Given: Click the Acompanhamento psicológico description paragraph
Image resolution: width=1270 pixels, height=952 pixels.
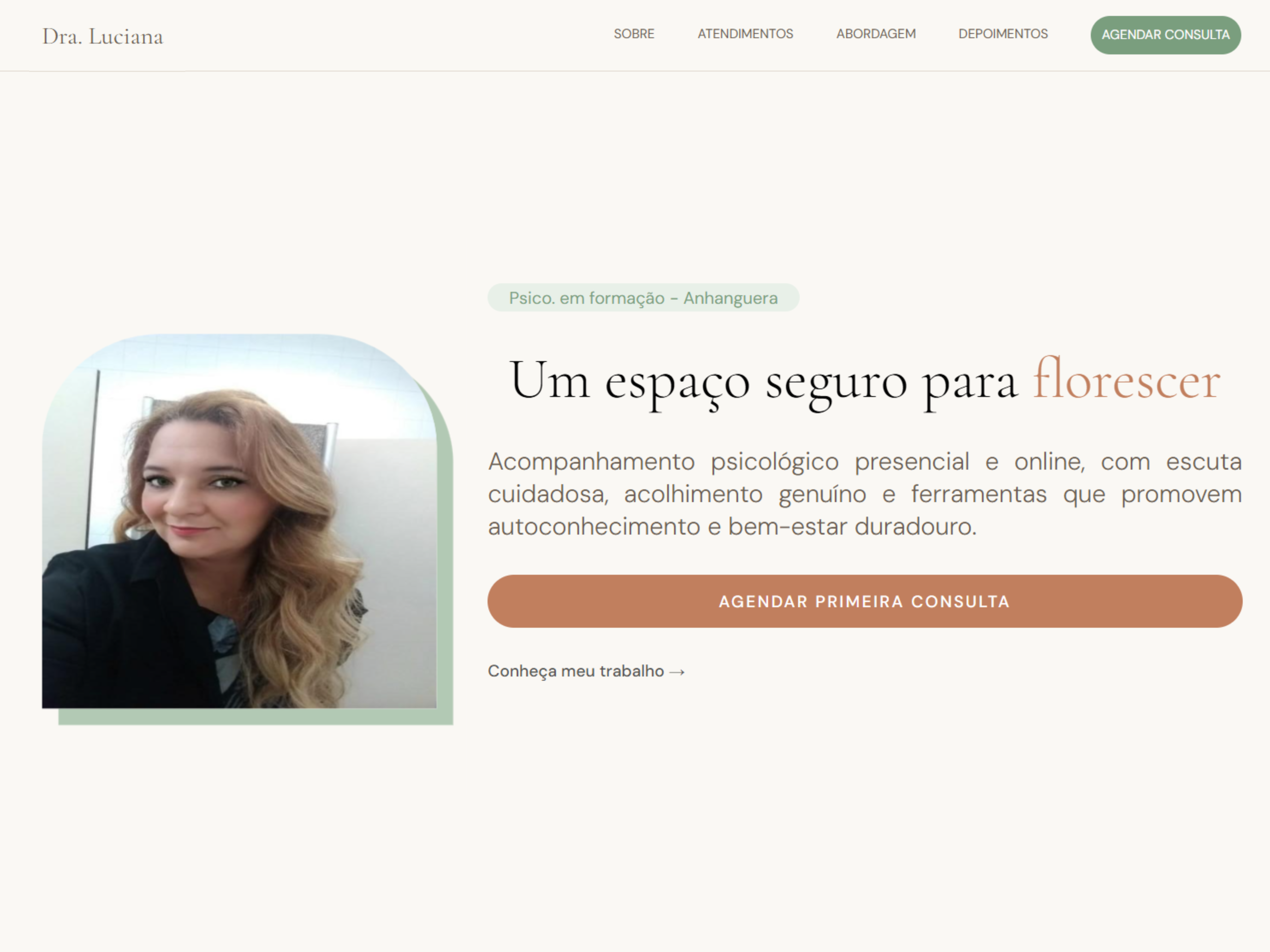Looking at the screenshot, I should 865,494.
